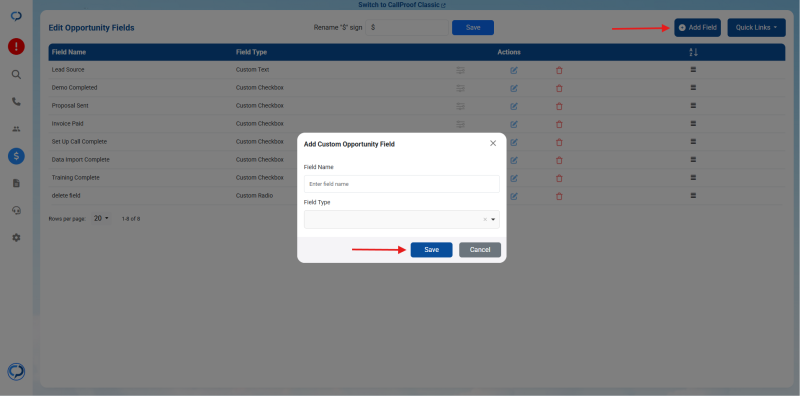800x396 pixels.
Task: Delete the Demo Completed field
Action: [x=559, y=88]
